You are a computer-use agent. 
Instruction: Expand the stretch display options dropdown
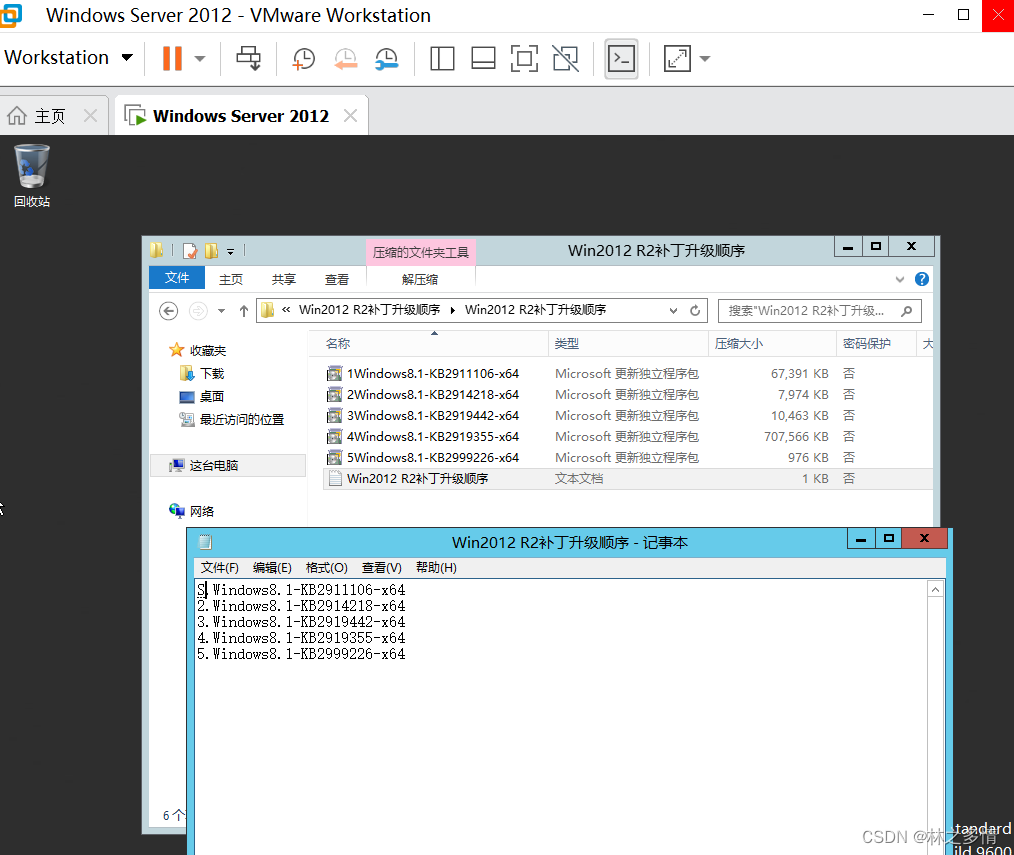point(705,58)
